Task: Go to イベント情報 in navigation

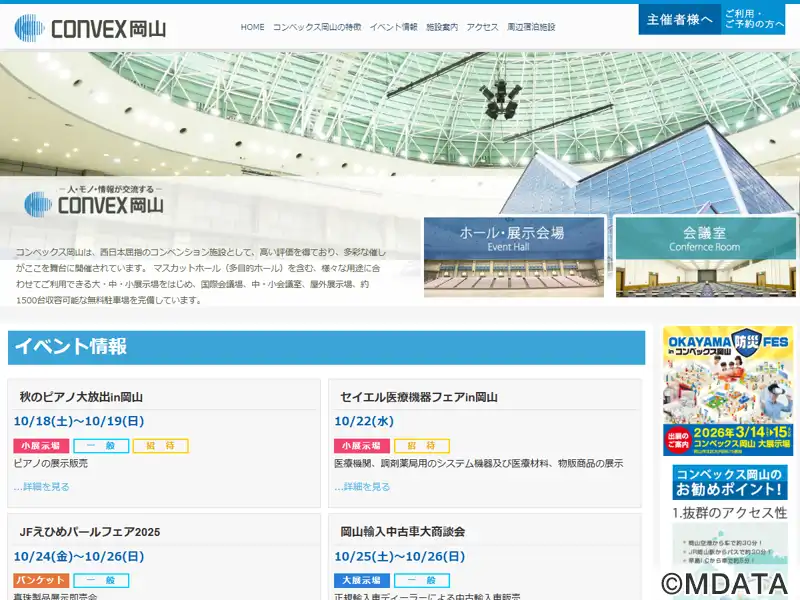Action: pyautogui.click(x=393, y=27)
